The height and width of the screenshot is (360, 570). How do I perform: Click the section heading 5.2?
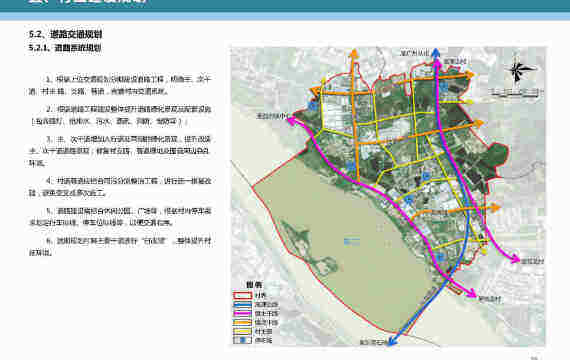65,35
